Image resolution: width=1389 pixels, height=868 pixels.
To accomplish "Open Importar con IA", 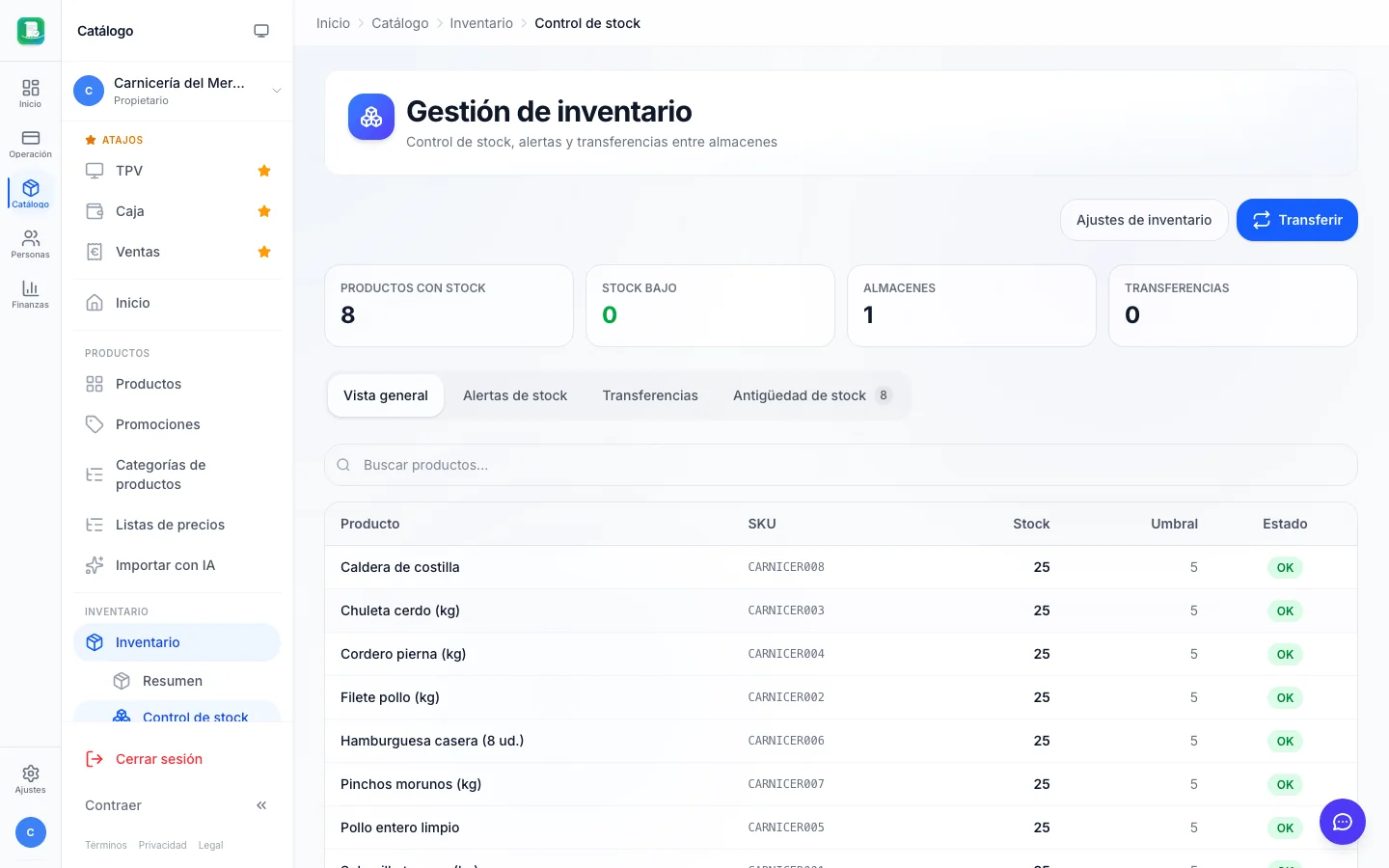I will (177, 565).
